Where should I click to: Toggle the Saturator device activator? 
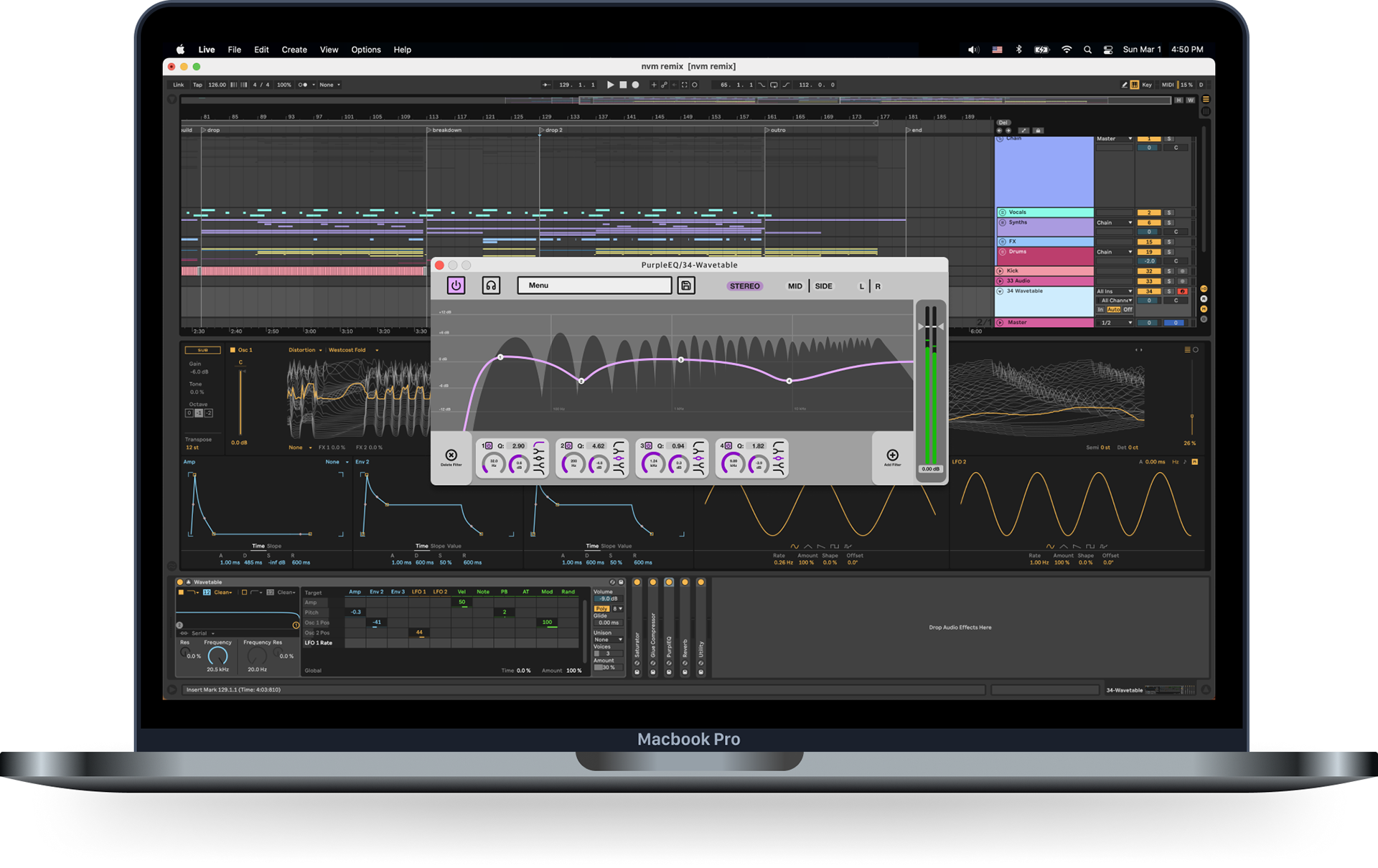[637, 582]
